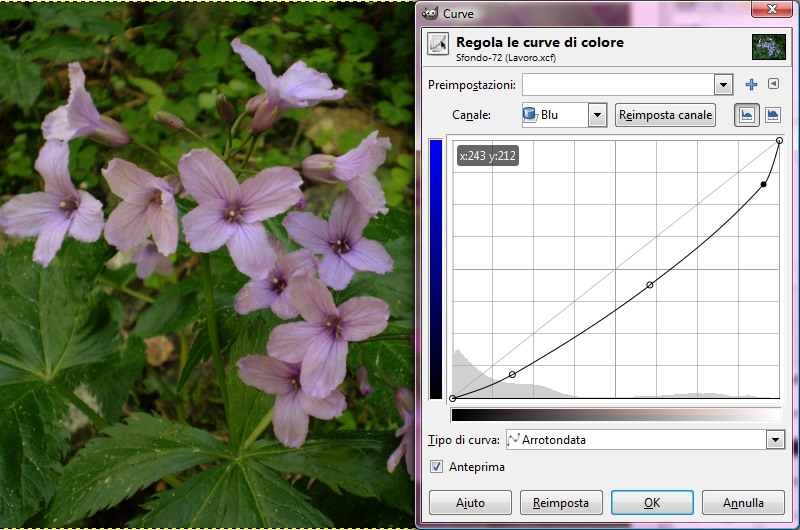The height and width of the screenshot is (530, 800).
Task: Switch to linear histogram view
Action: pyautogui.click(x=746, y=115)
